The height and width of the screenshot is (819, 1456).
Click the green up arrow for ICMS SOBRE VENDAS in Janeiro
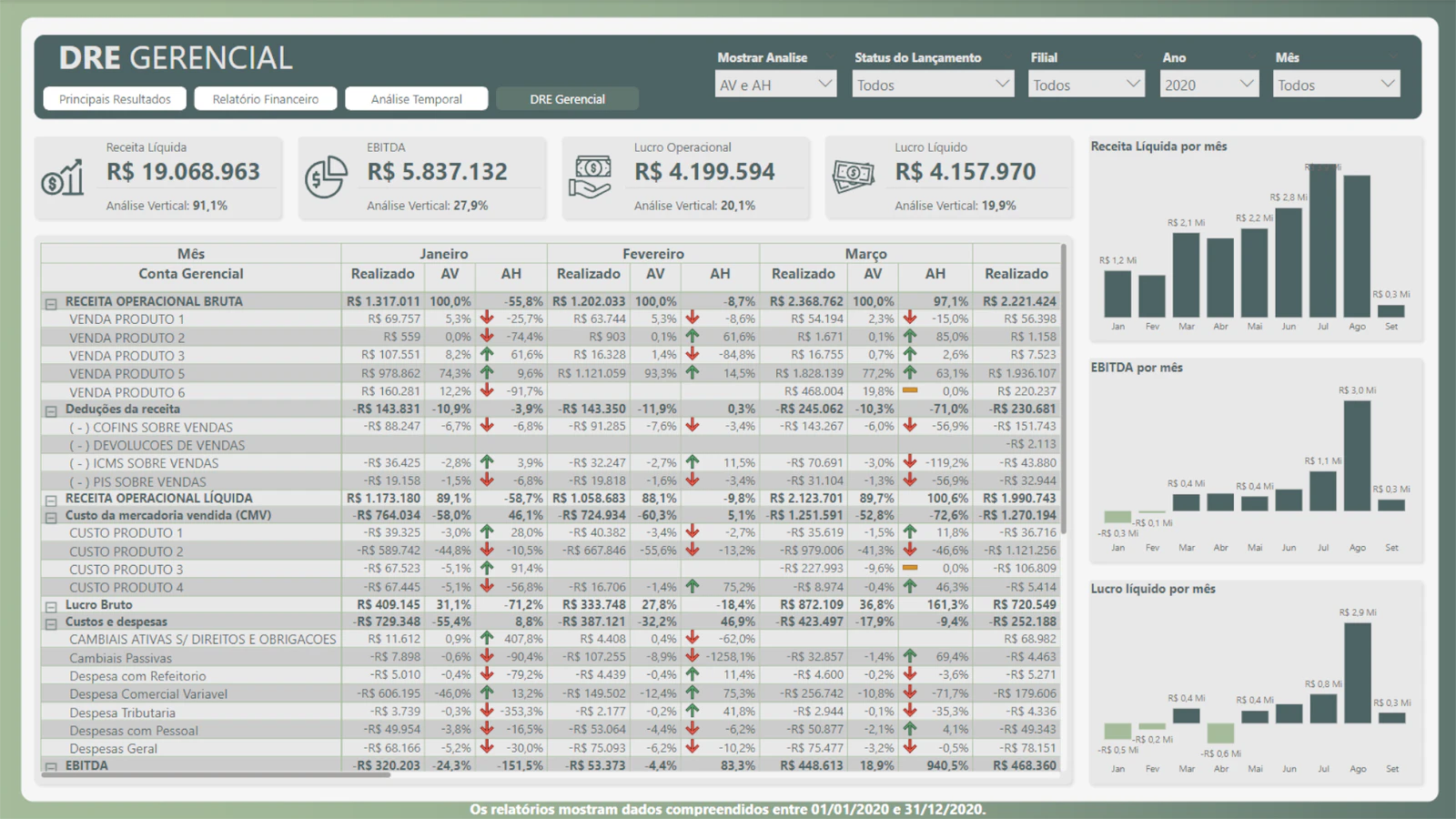tap(487, 462)
